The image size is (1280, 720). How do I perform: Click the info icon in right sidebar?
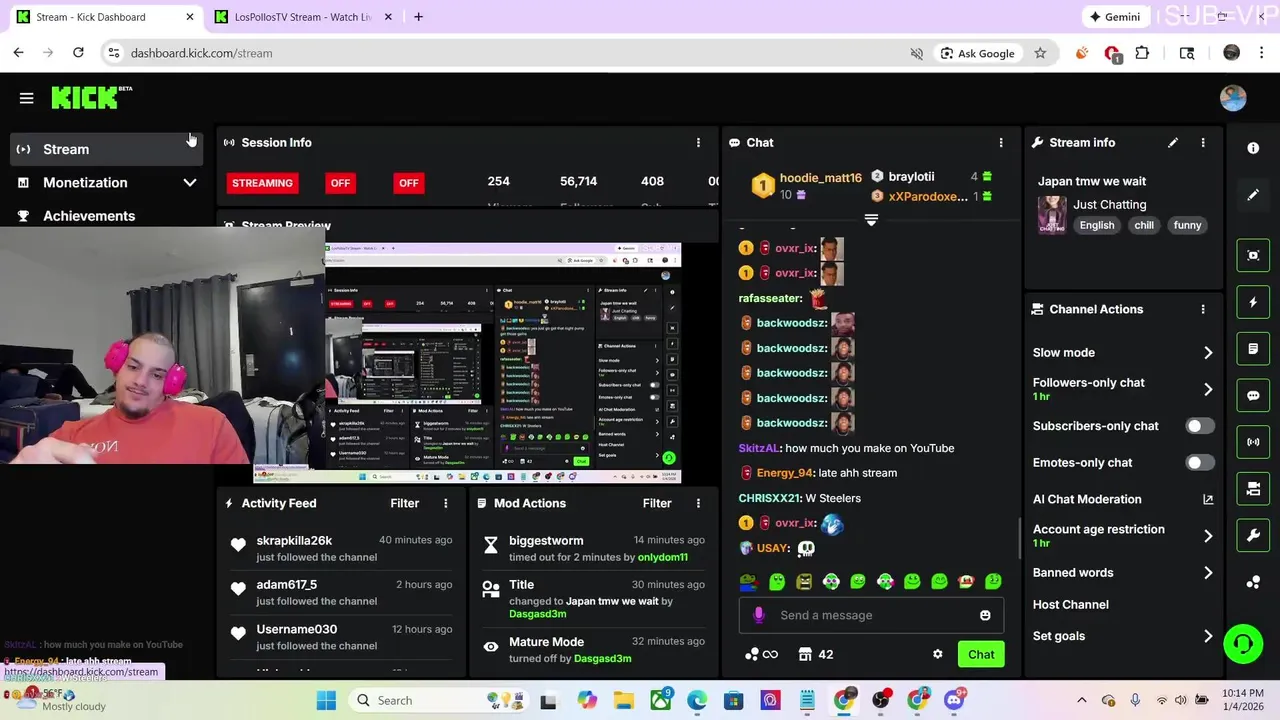pos(1253,148)
